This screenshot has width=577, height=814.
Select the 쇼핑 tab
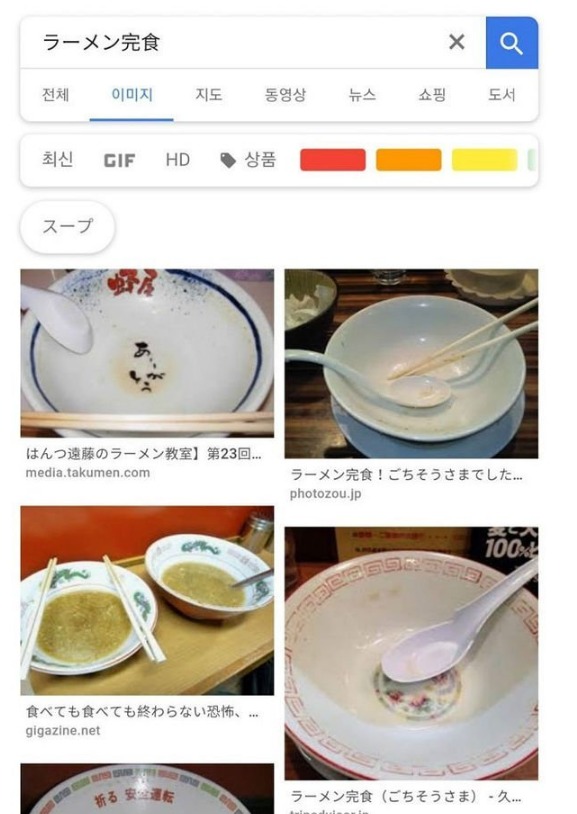[x=432, y=94]
